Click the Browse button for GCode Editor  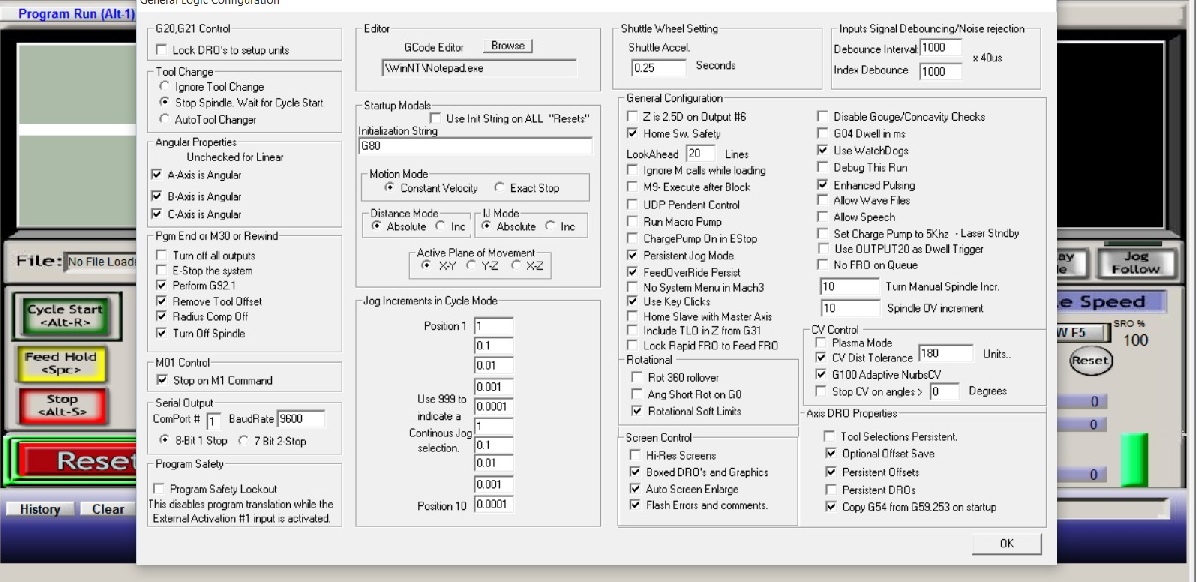tap(508, 46)
